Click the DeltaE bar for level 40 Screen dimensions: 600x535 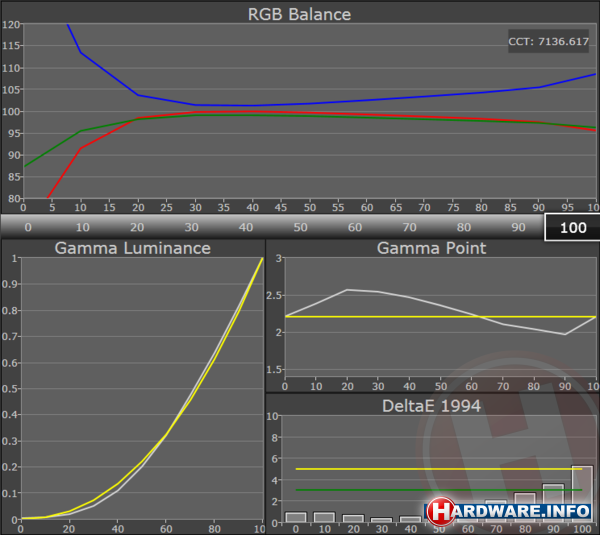(x=410, y=519)
